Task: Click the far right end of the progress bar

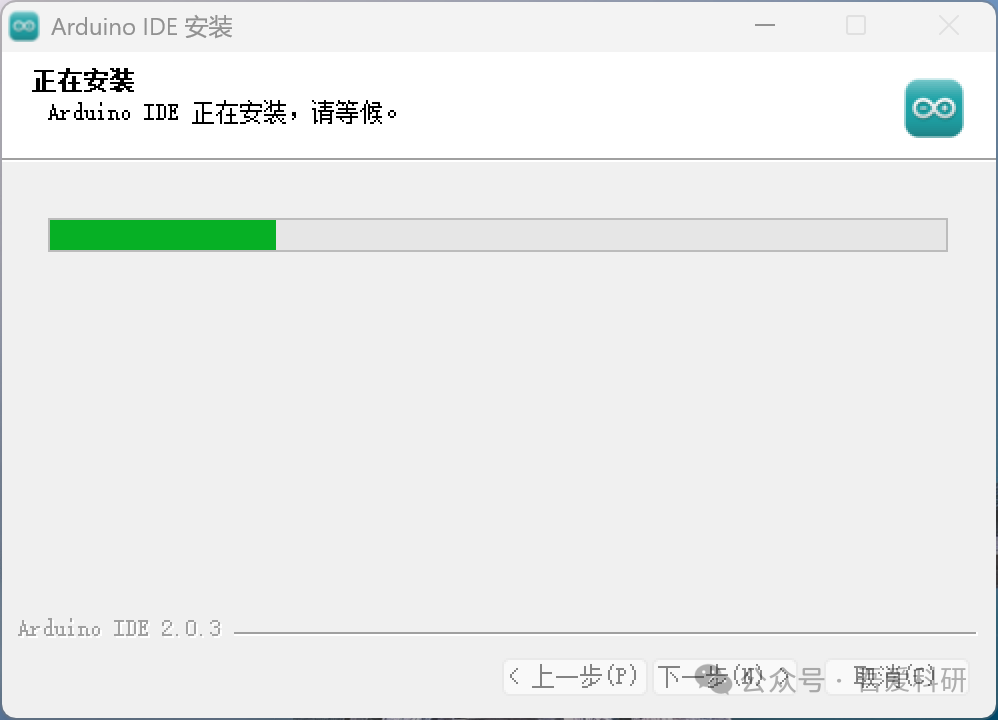Action: (942, 235)
